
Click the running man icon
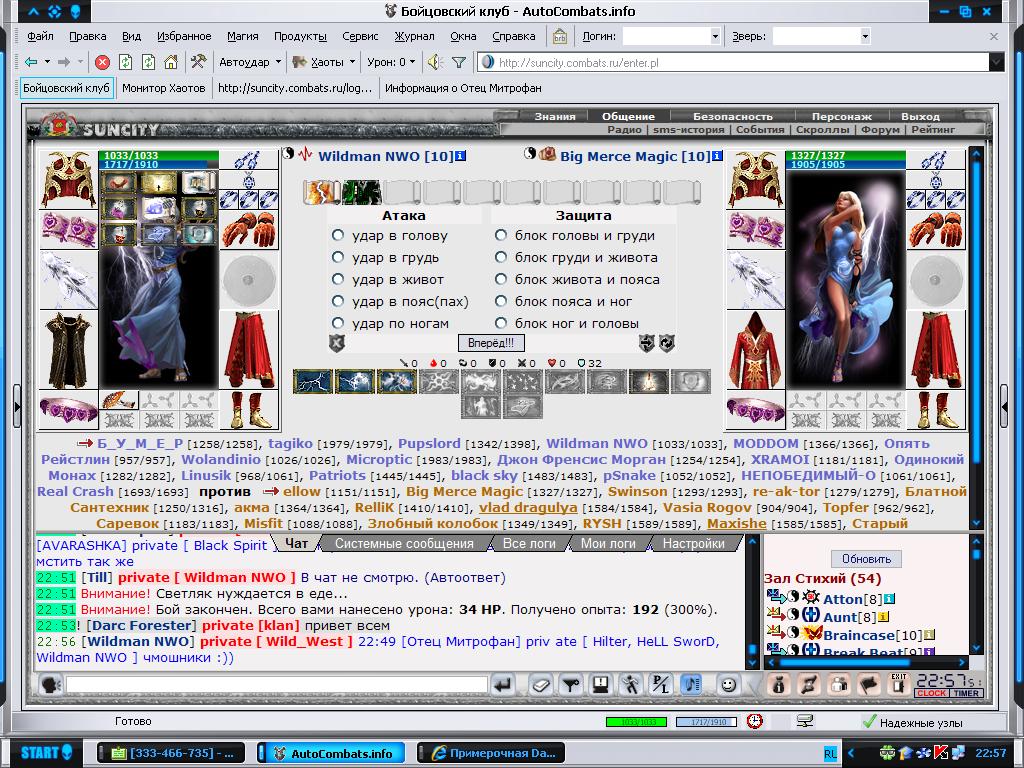(630, 684)
